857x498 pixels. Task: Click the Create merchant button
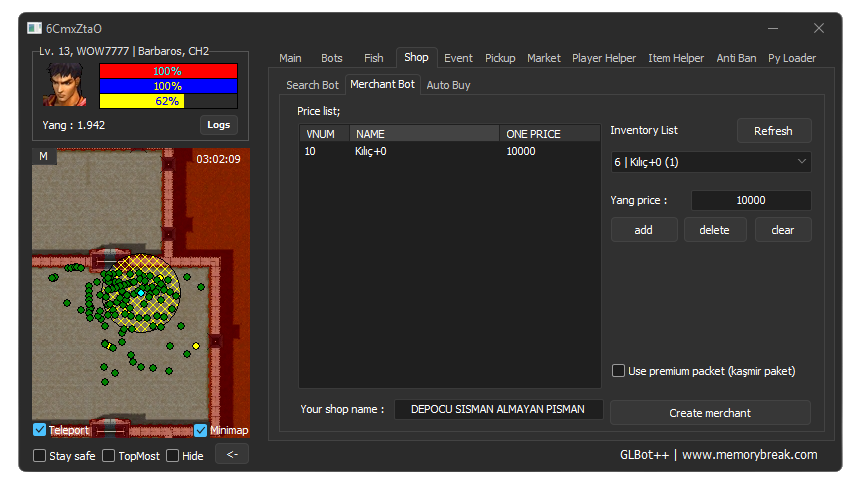710,413
